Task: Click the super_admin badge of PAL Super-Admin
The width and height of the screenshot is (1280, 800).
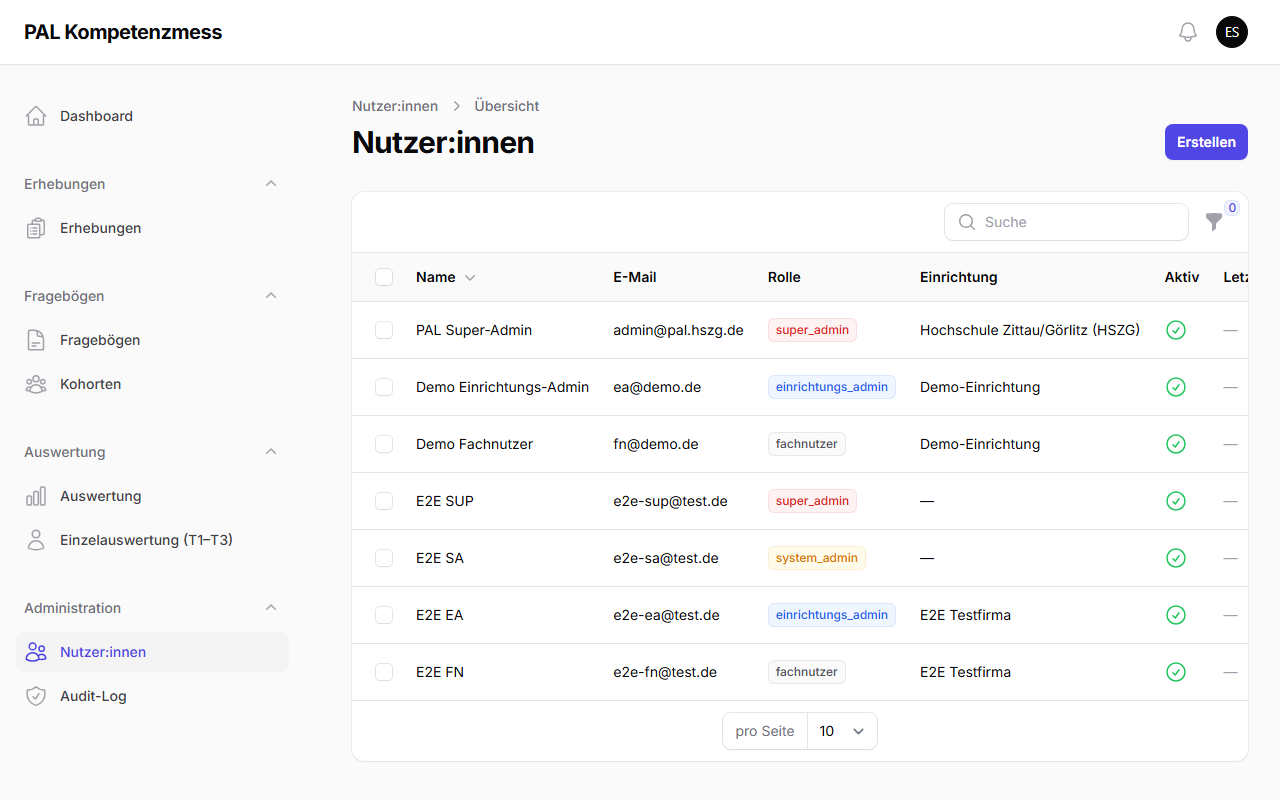Action: pos(812,330)
